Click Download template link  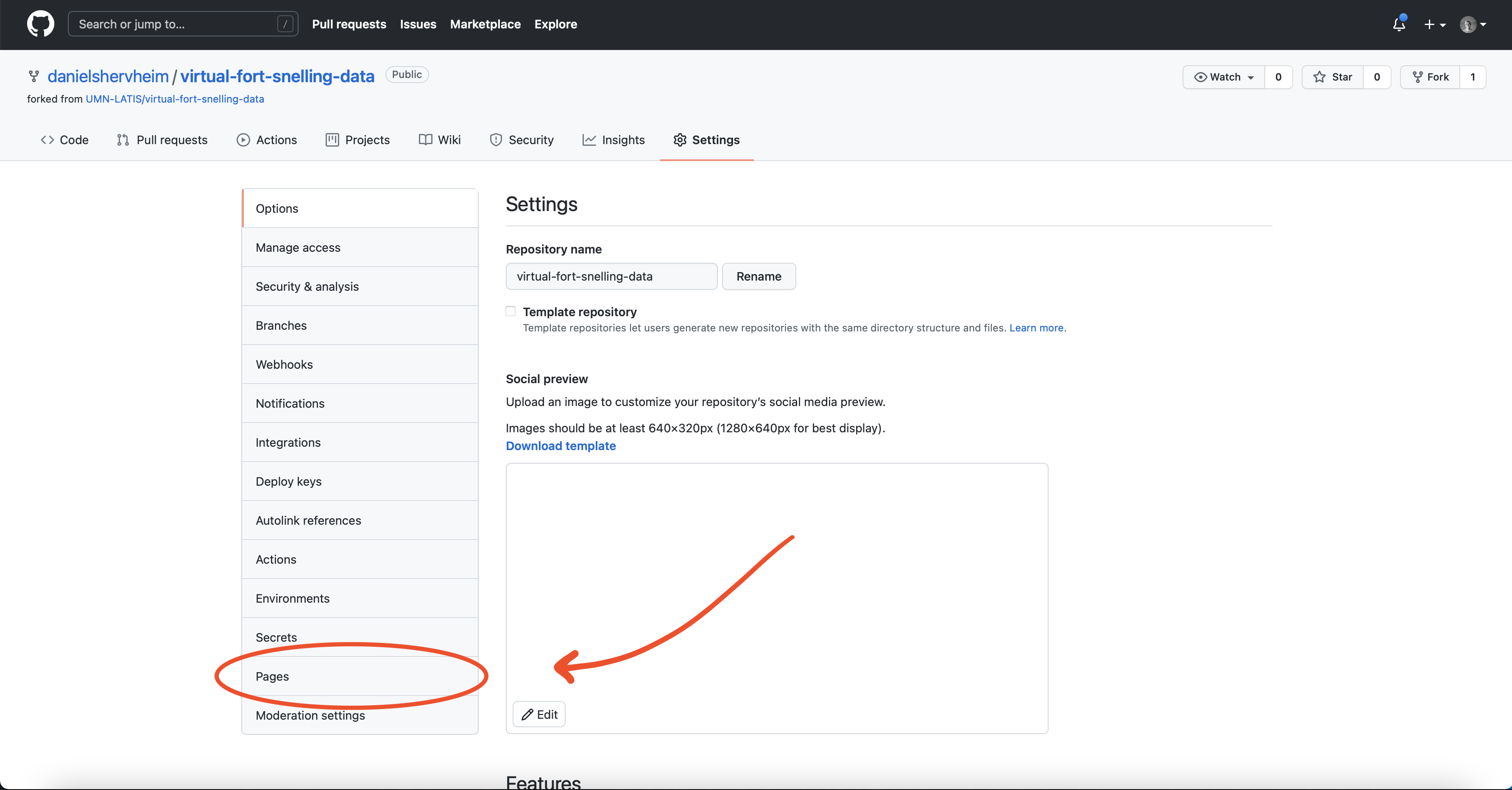[561, 446]
